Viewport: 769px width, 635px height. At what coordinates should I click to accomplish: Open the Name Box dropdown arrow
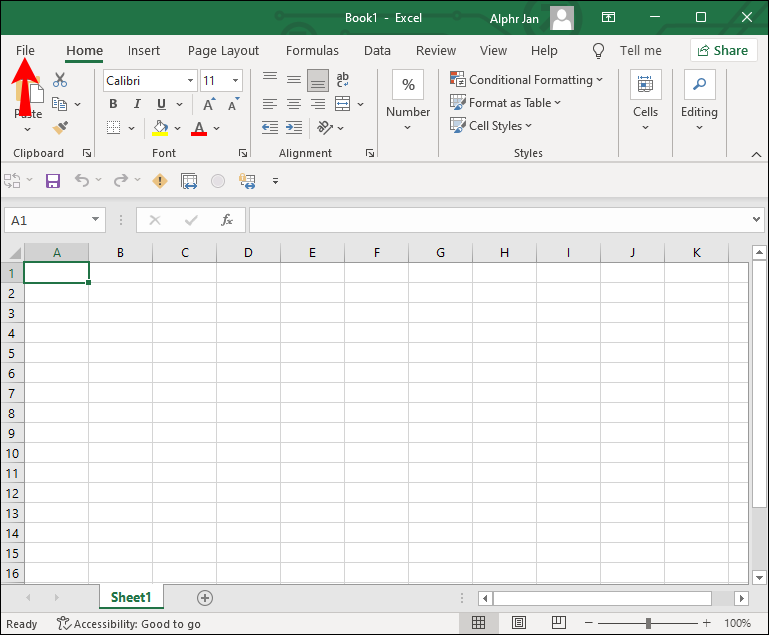[x=96, y=220]
